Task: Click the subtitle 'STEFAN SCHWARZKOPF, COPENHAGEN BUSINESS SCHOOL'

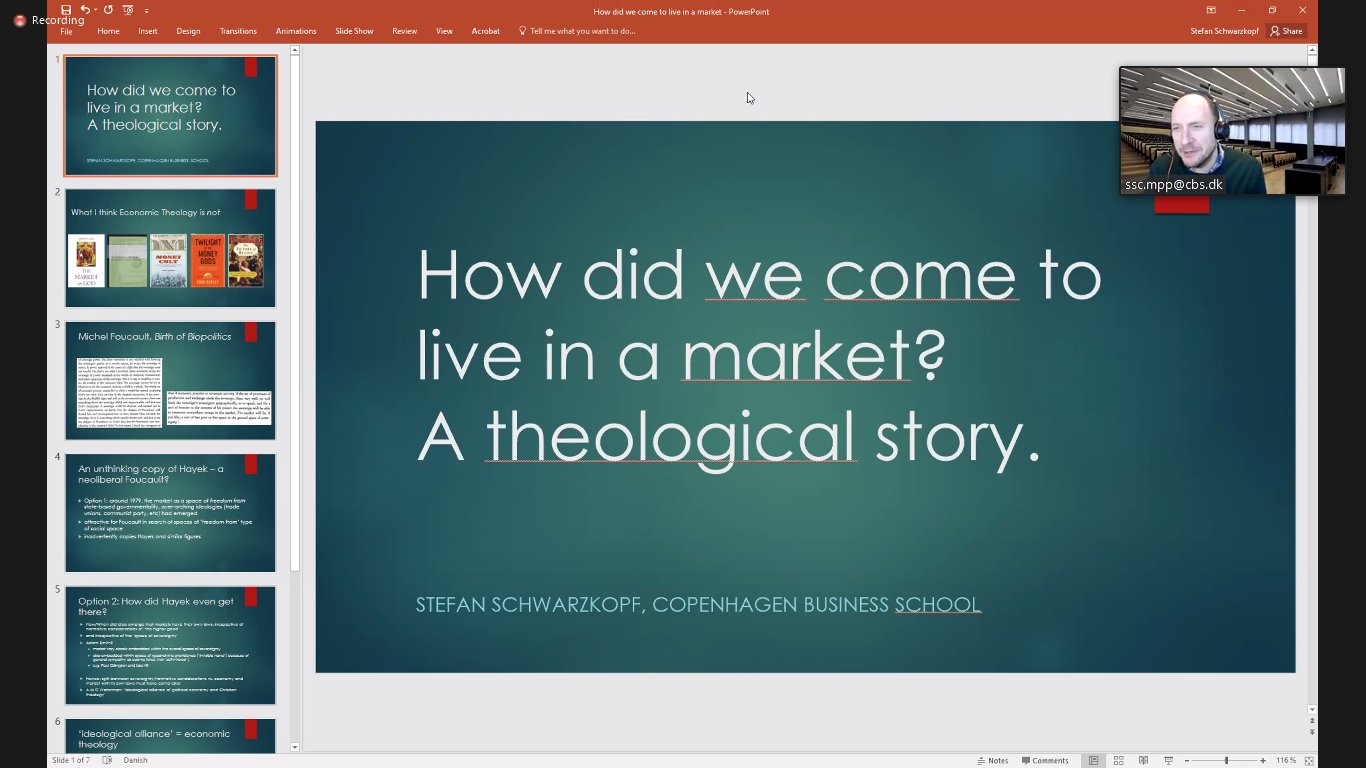Action: [698, 605]
